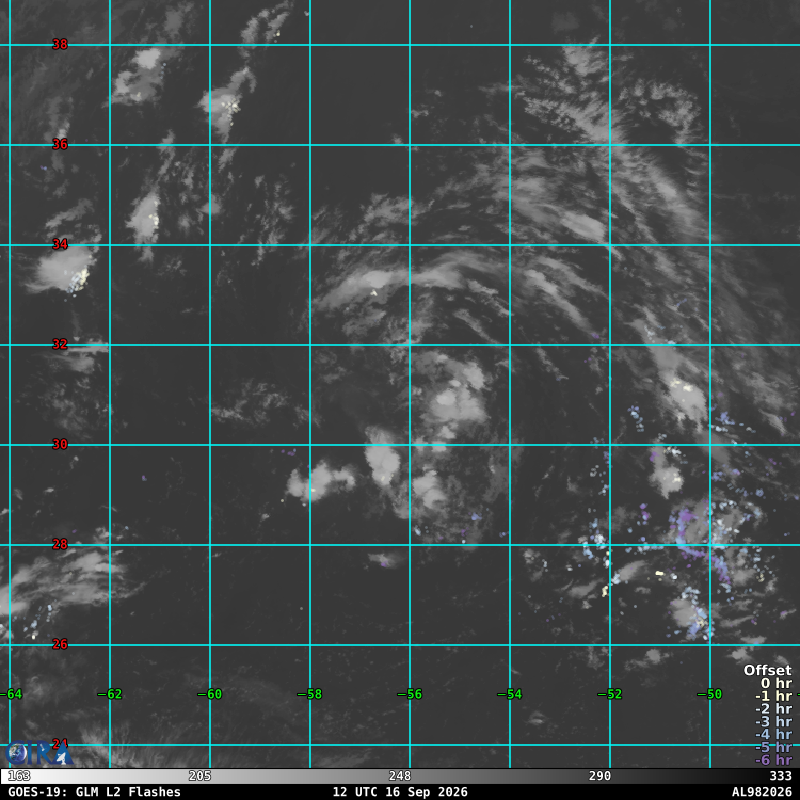Click the CIRA logo icon
The height and width of the screenshot is (800, 800).
[39, 754]
